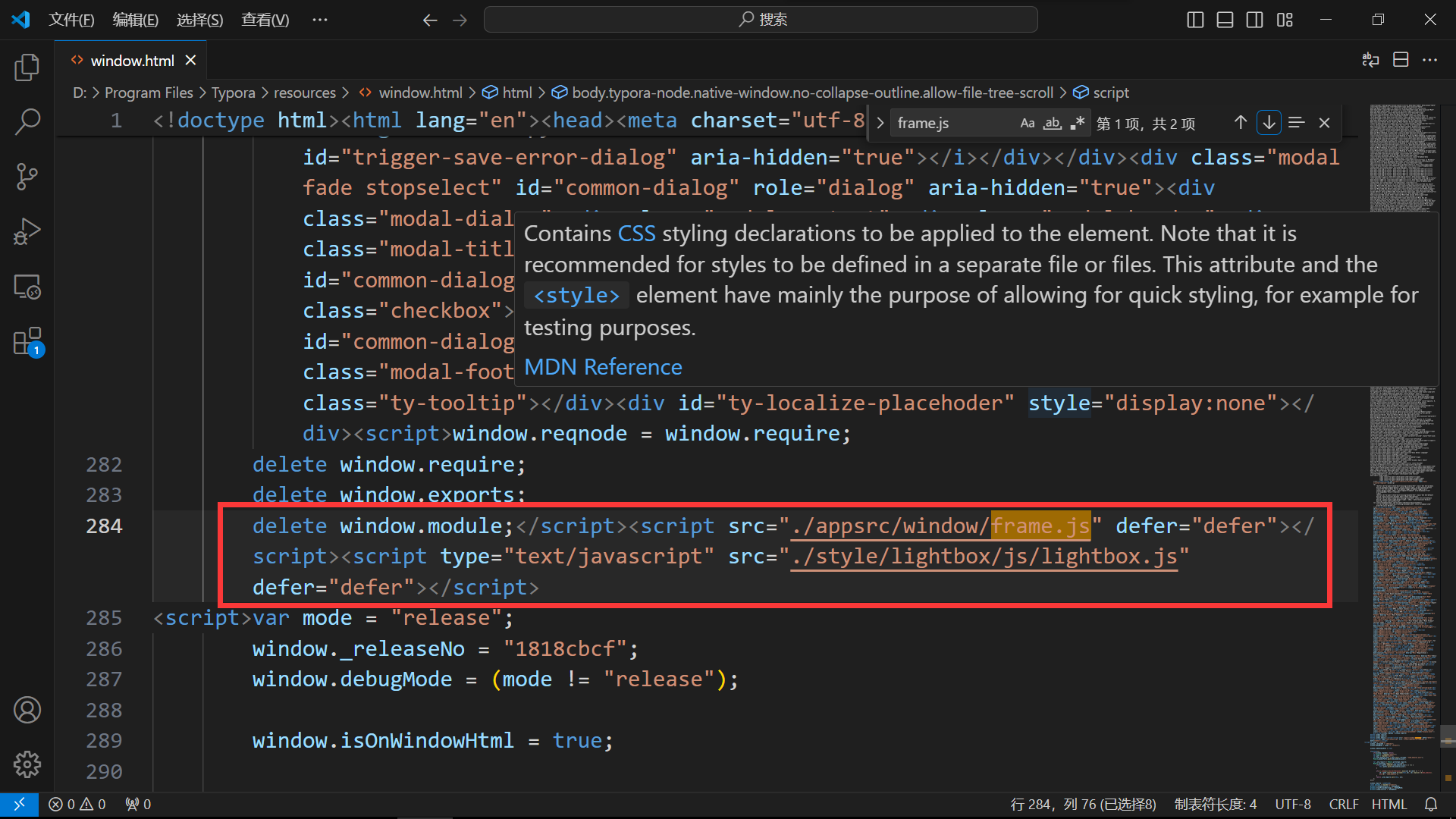Open the Accounts menu icon

click(x=27, y=710)
